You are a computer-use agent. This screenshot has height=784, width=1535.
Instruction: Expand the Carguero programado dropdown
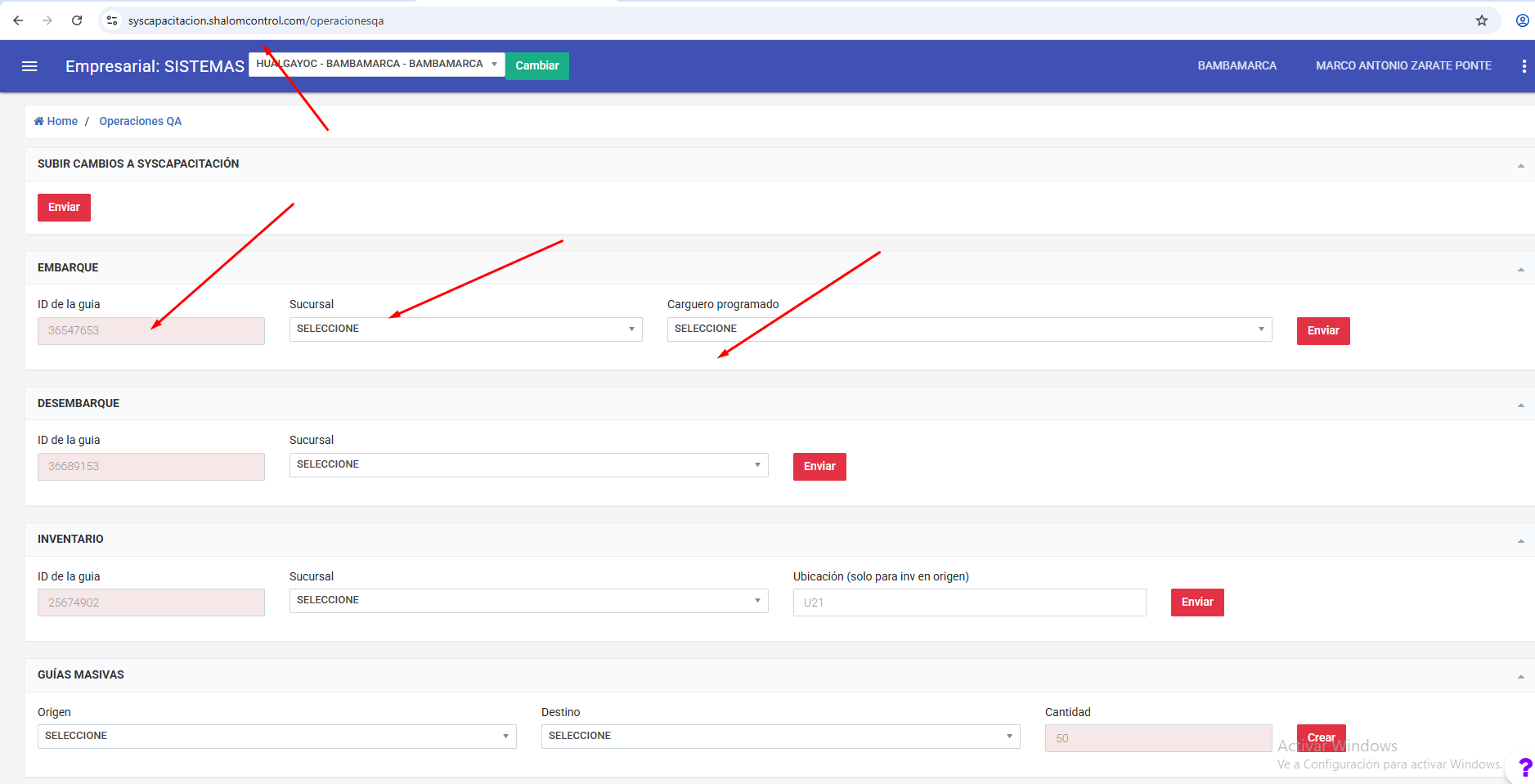point(968,329)
